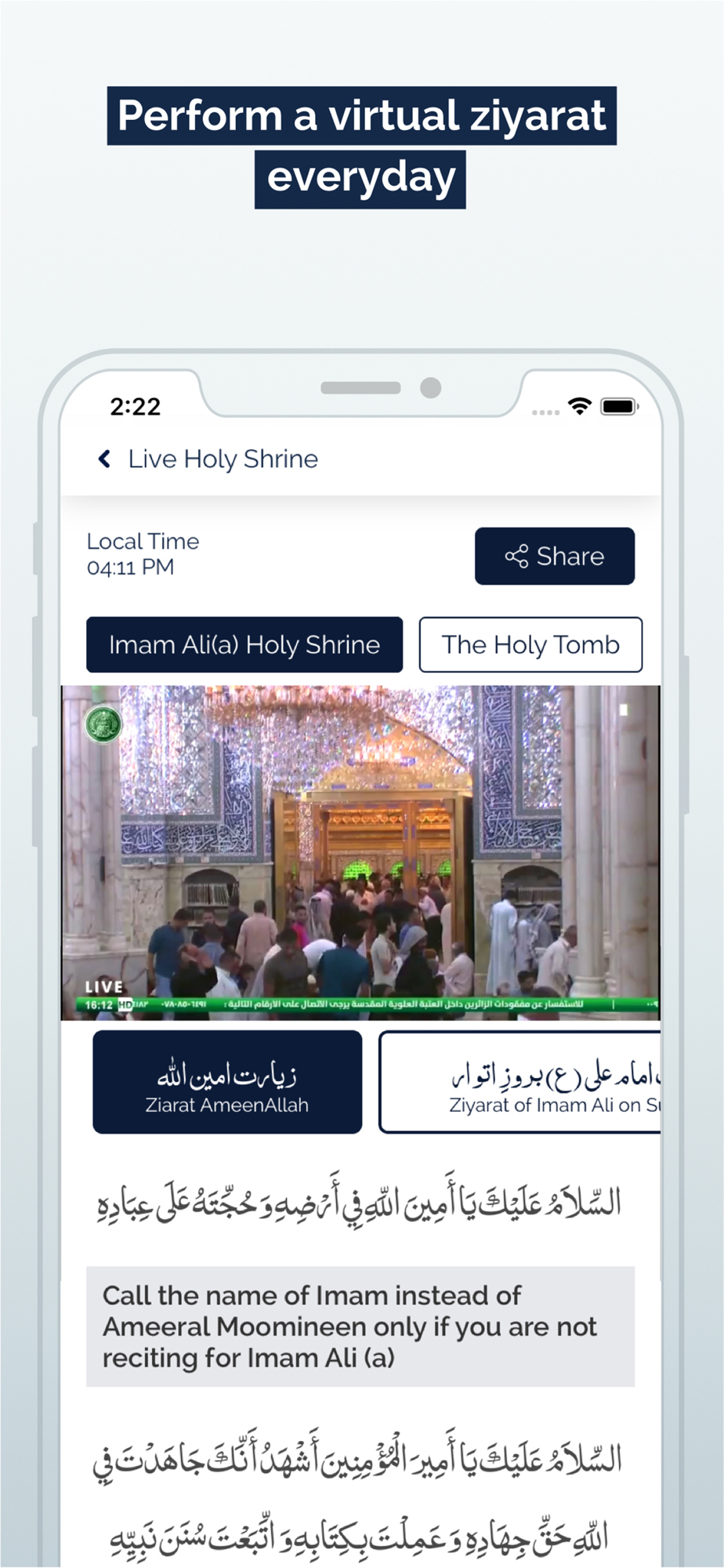Screen dimensions: 724x1568
Task: Click the Share button
Action: tap(555, 556)
